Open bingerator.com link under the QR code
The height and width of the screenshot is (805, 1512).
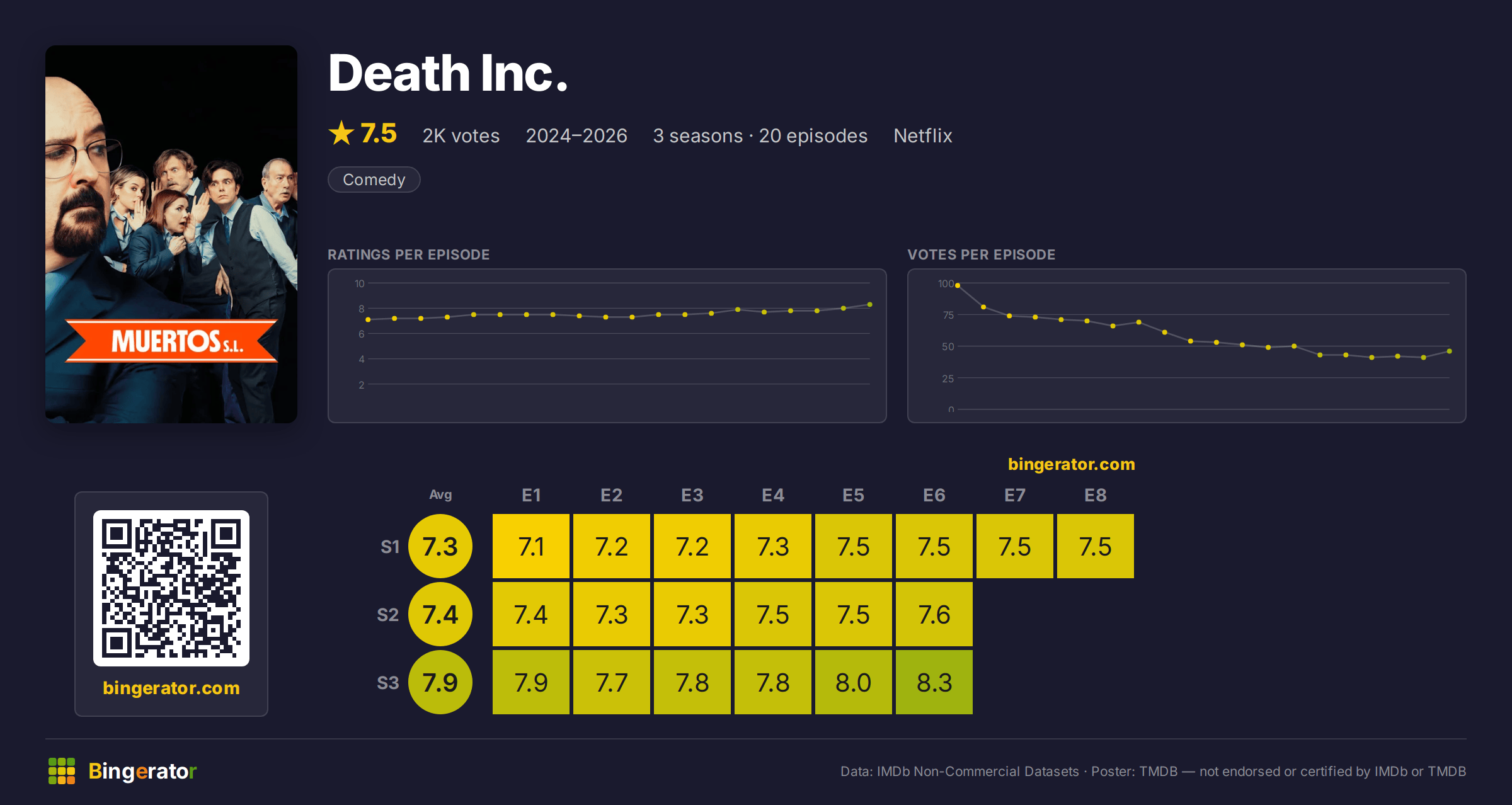click(x=171, y=688)
